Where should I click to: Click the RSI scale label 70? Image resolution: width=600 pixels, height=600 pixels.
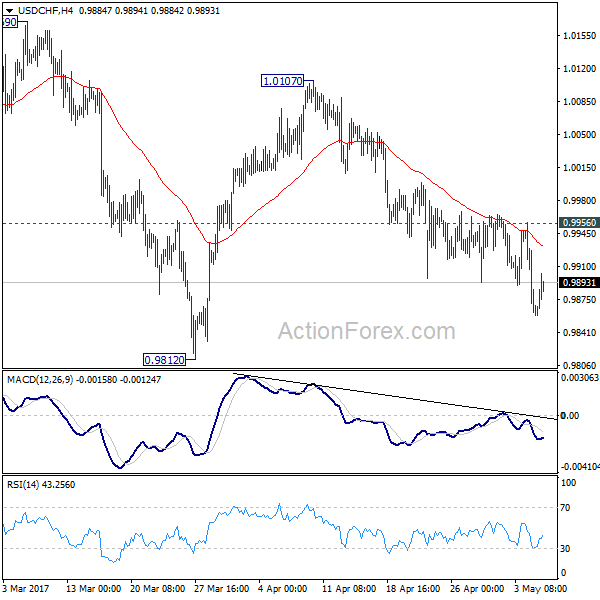click(565, 507)
